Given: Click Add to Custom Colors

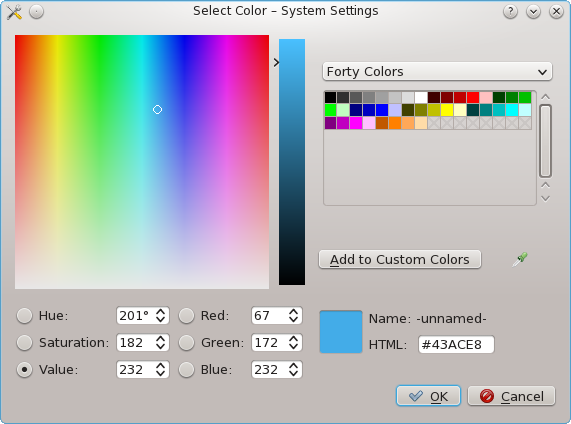Looking at the screenshot, I should [x=400, y=259].
